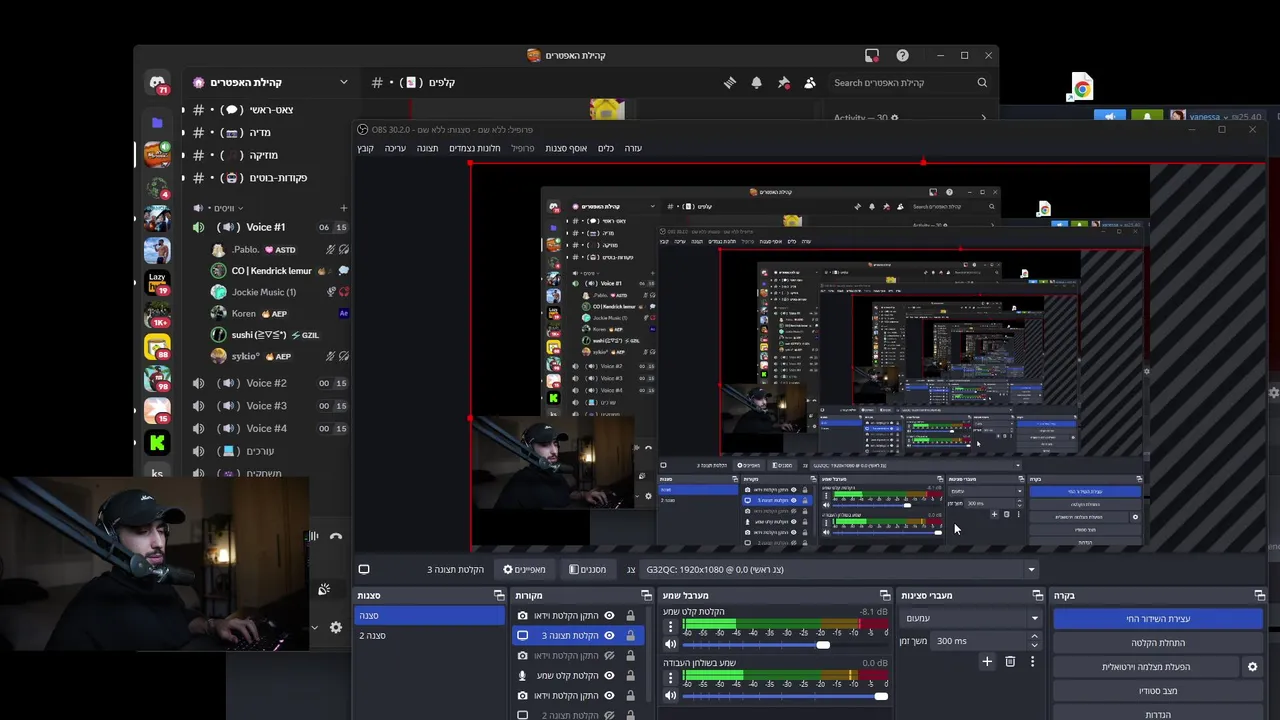The width and height of the screenshot is (1280, 720).
Task: Unlock the הקלטת תצוגה 3 source
Action: pos(630,635)
